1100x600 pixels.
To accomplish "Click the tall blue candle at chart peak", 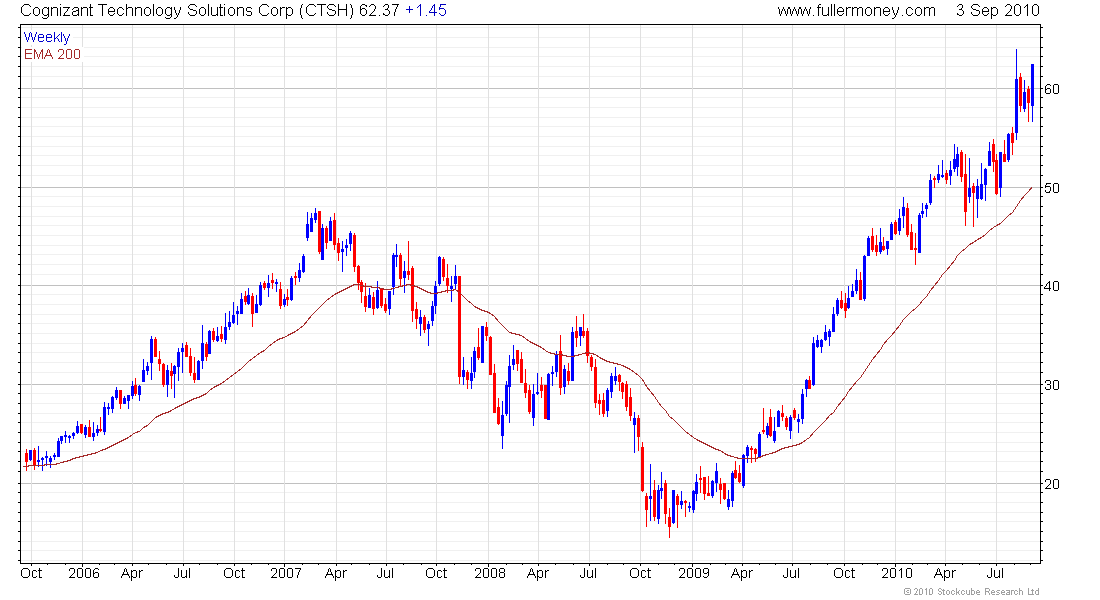I will click(1016, 93).
